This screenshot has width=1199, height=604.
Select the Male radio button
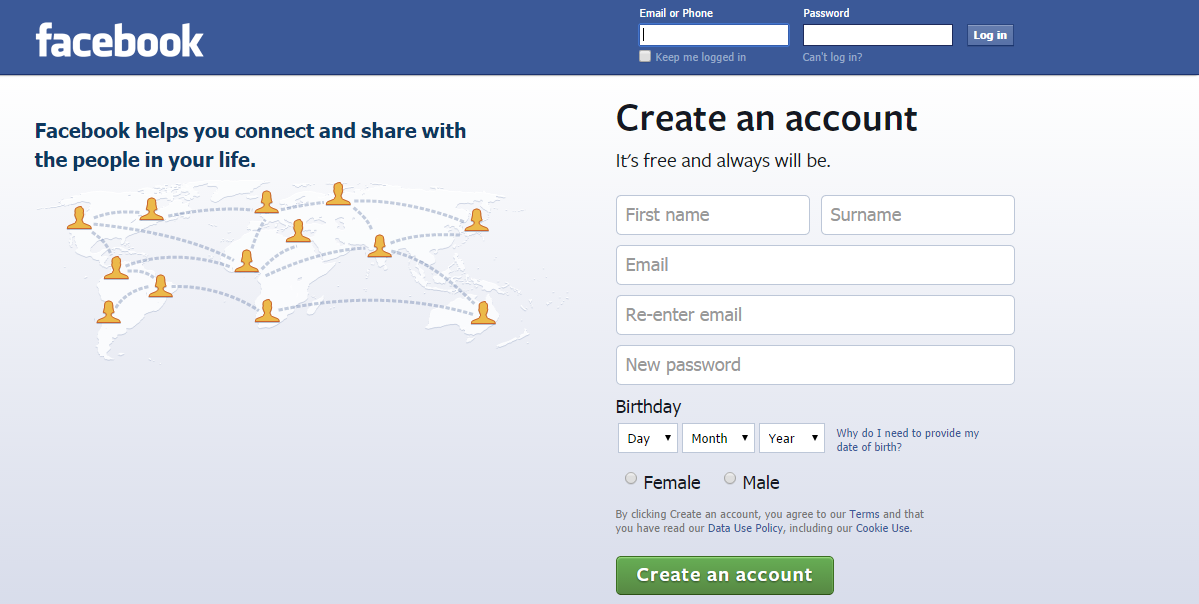(730, 479)
